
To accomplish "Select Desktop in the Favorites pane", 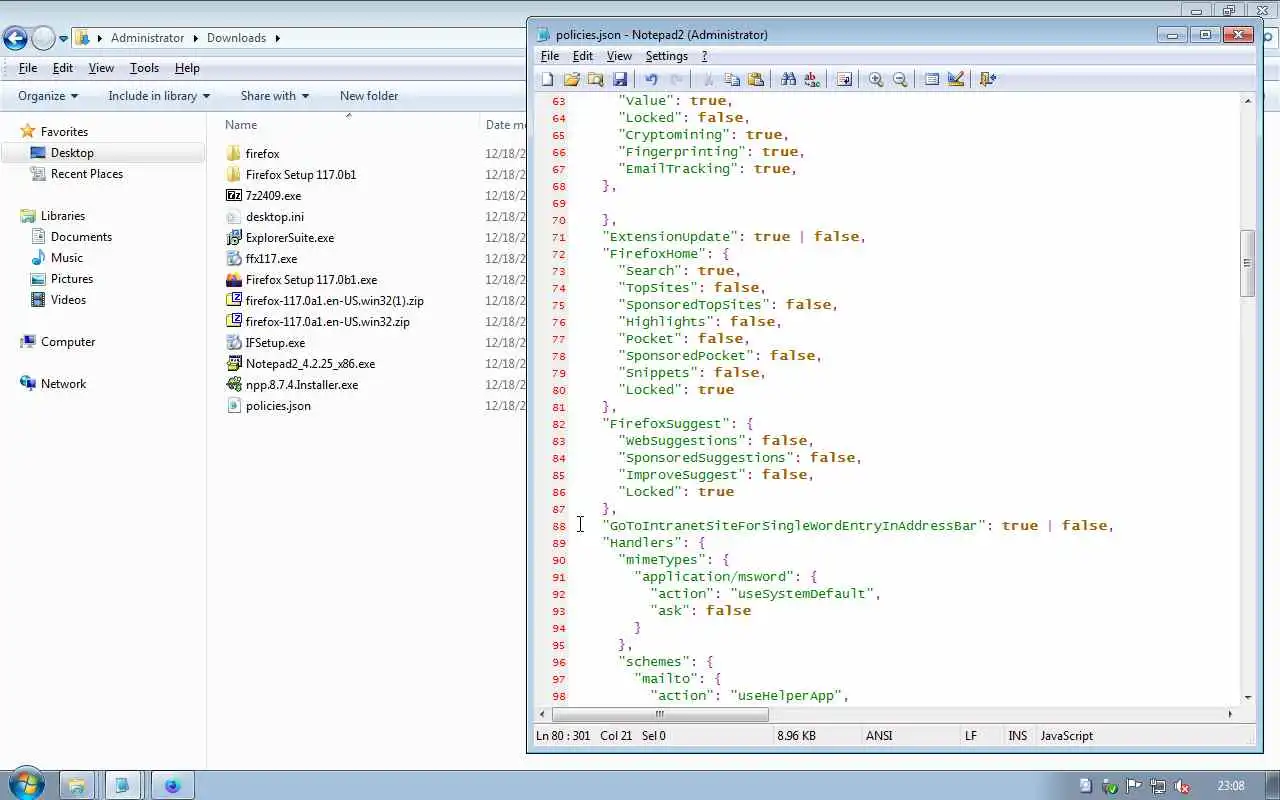I will (72, 153).
